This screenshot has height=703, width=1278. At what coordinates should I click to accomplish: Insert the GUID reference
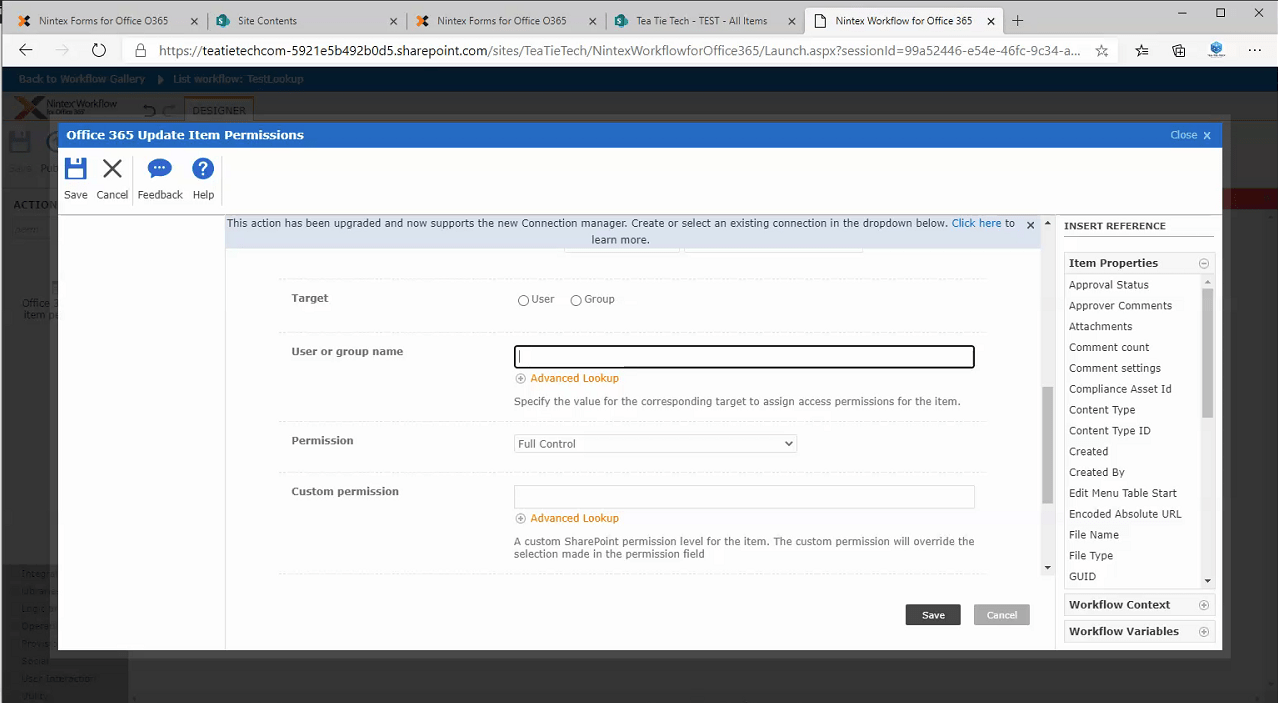1082,577
